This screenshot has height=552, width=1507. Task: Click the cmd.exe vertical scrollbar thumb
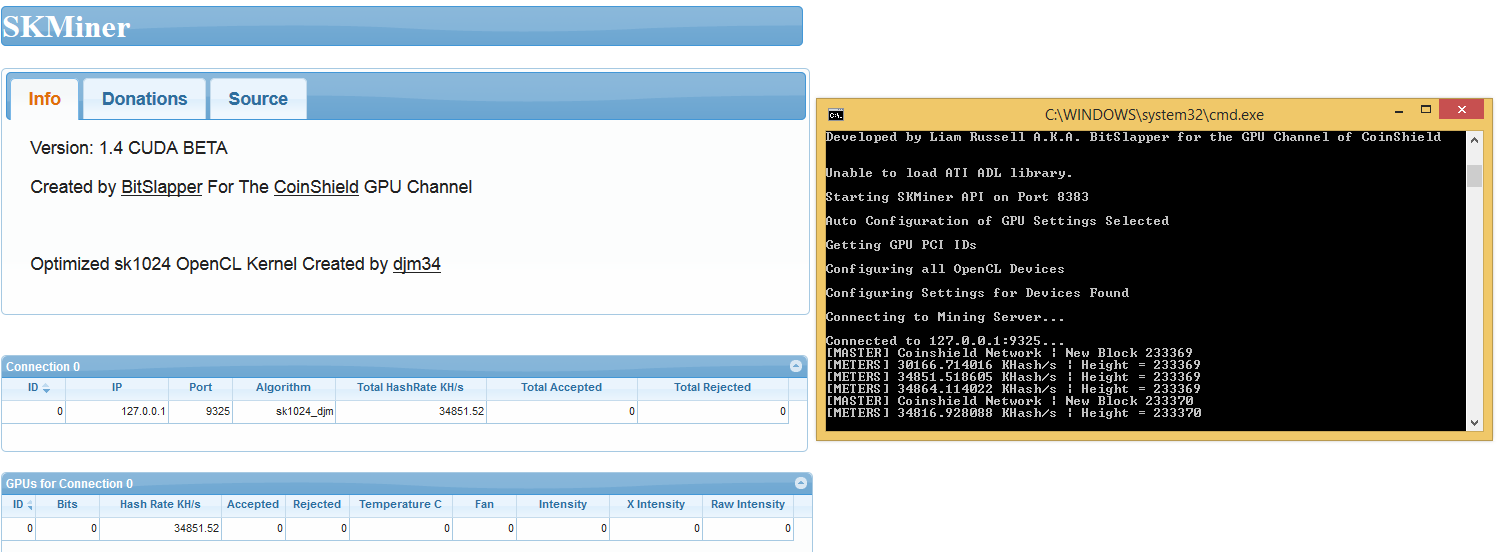click(1474, 176)
